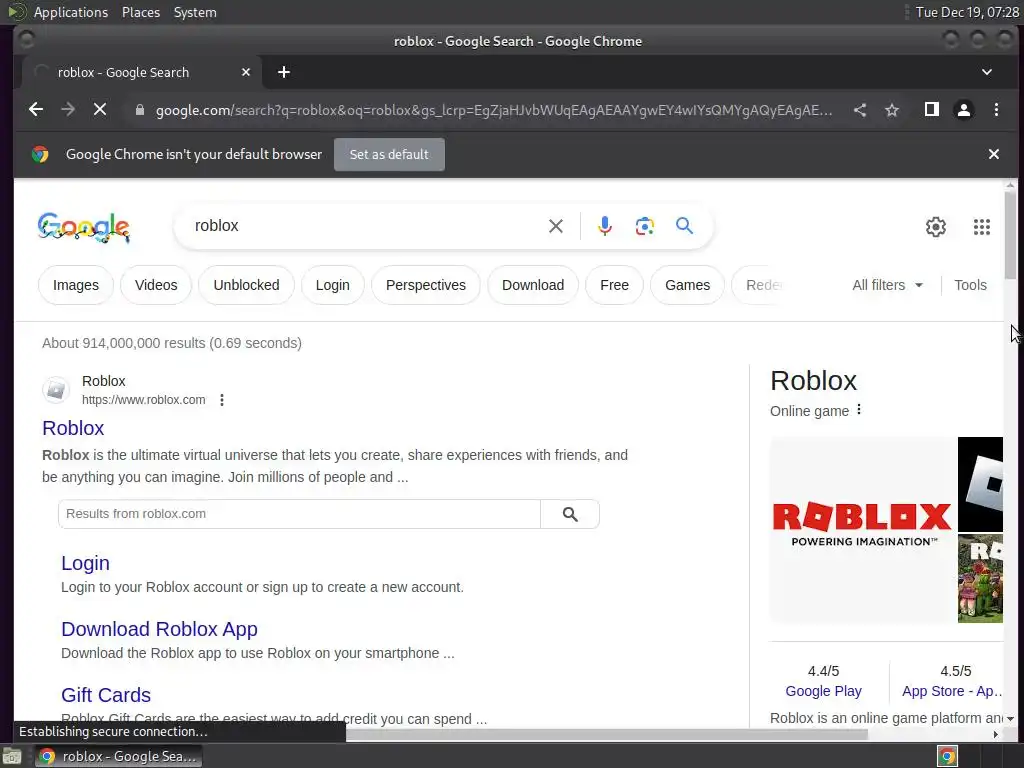Image resolution: width=1024 pixels, height=768 pixels.
Task: Select the Unblocked filter chip
Action: (x=246, y=285)
